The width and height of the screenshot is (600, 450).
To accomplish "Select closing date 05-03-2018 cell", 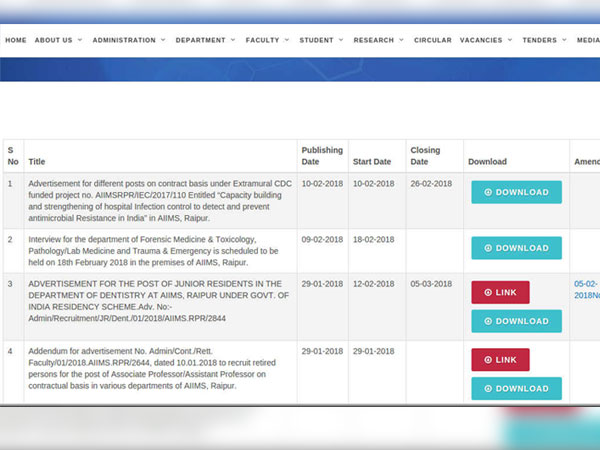I will (431, 284).
